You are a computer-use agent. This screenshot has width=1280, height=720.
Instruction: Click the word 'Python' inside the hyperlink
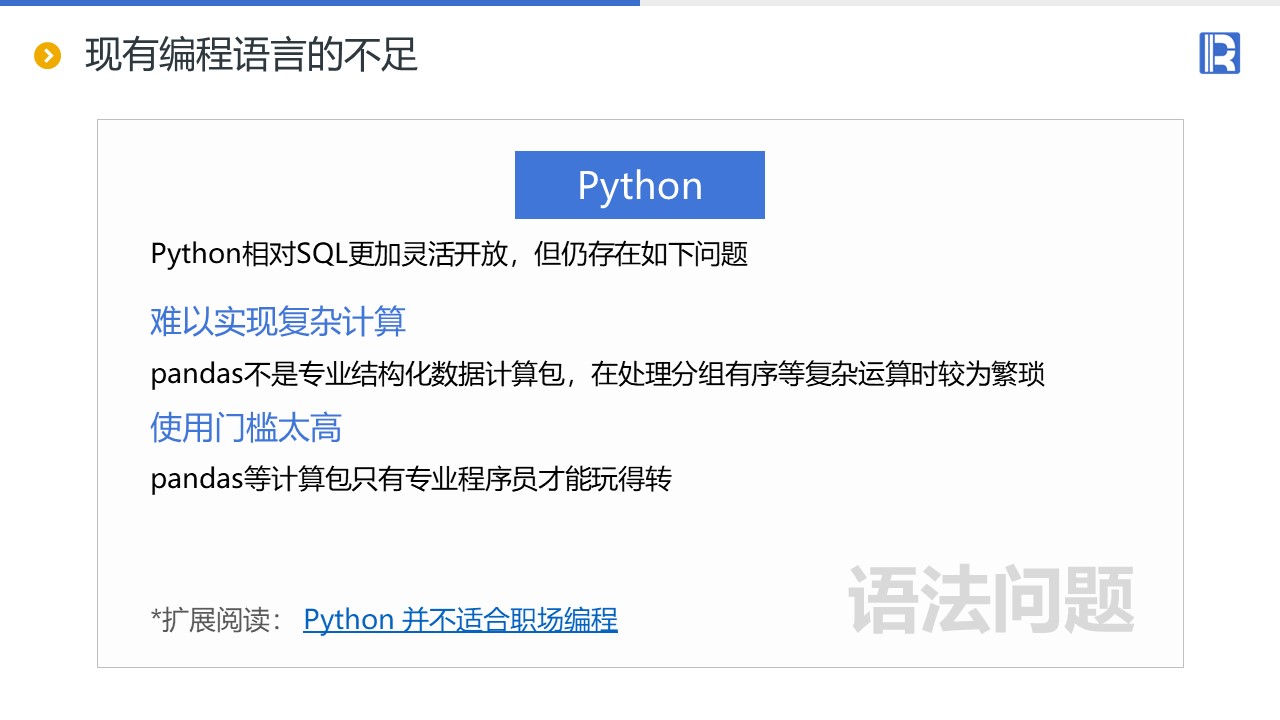point(348,620)
